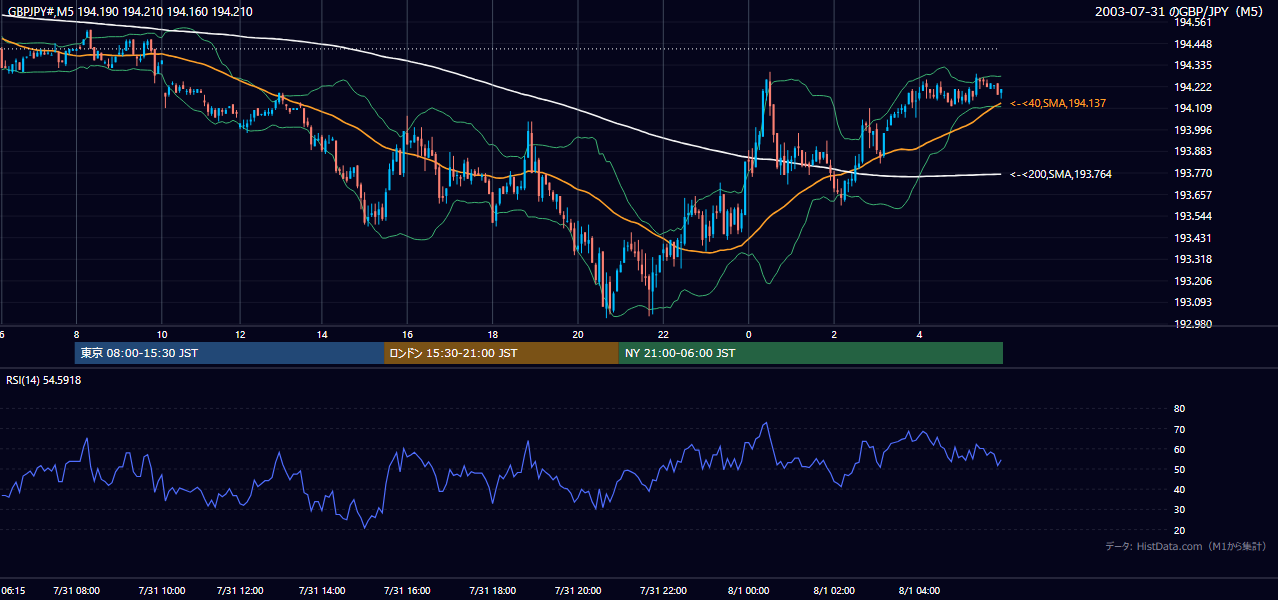Click the 7/31 14:00 time label
The height and width of the screenshot is (600, 1278).
[320, 590]
